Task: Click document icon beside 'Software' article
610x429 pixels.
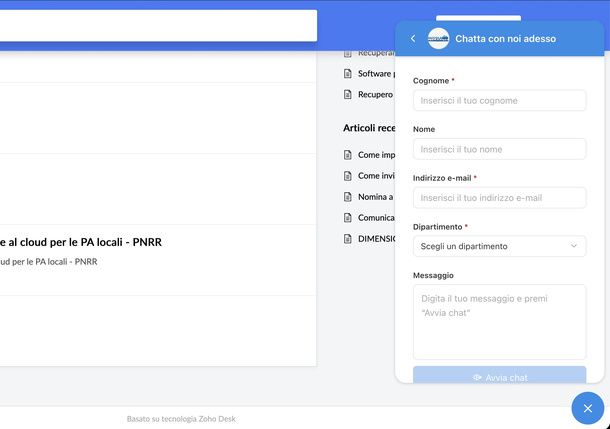Action: 348,74
